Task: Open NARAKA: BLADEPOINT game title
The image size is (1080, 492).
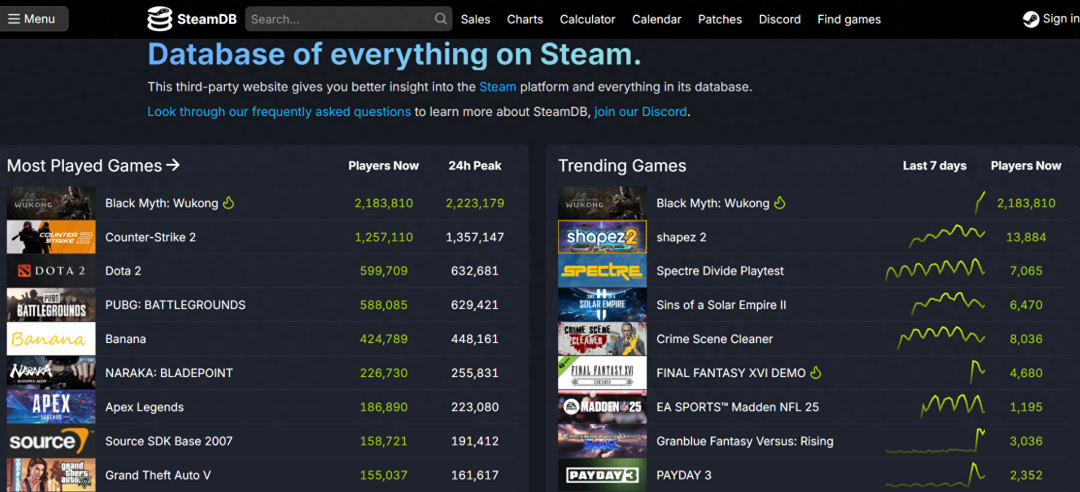Action: tap(169, 373)
